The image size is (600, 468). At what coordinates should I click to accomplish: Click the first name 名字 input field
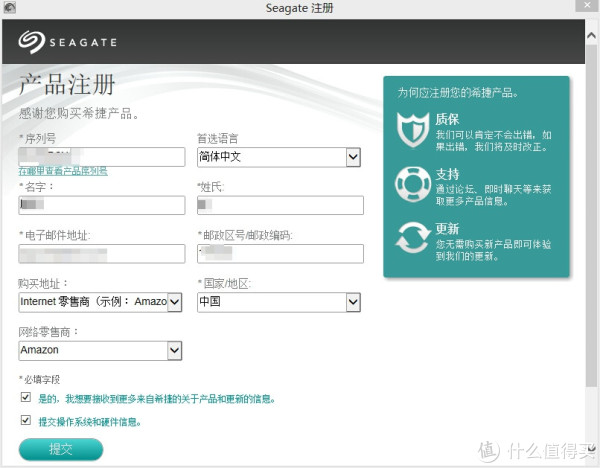click(102, 205)
